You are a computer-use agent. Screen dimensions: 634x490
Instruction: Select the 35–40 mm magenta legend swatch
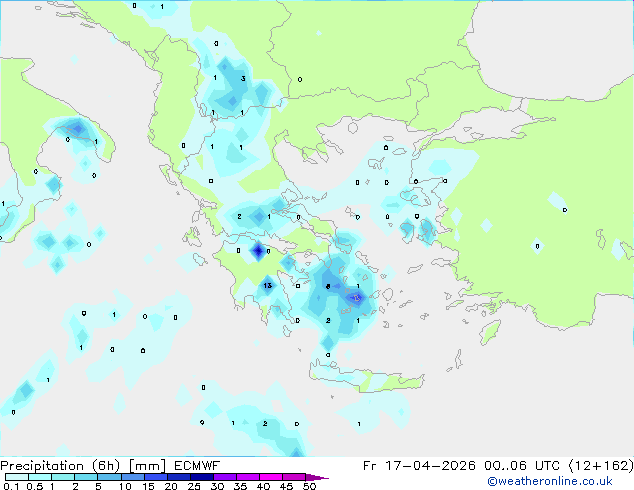point(248,477)
